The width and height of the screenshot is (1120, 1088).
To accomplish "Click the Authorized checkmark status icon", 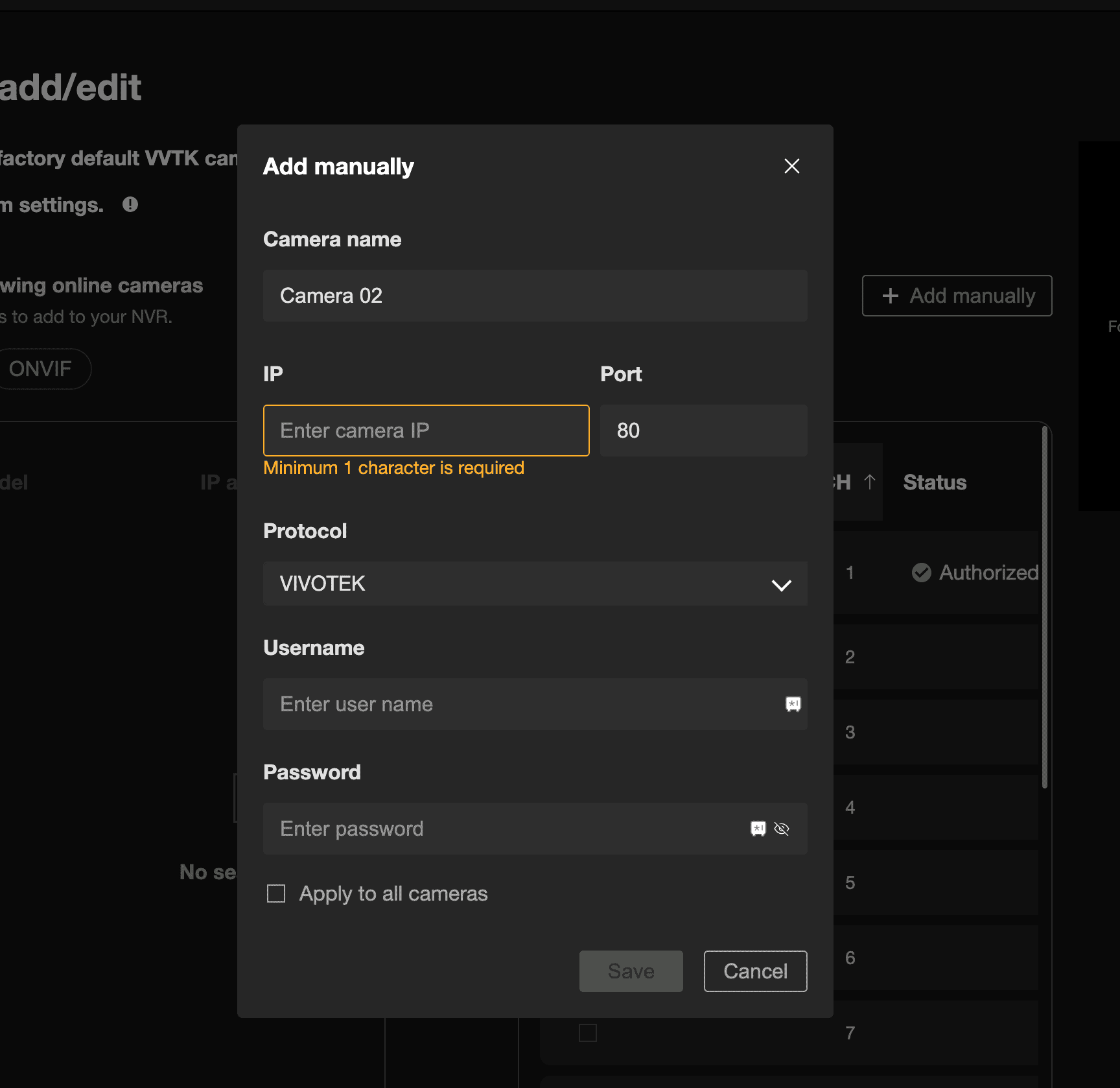I will point(921,573).
